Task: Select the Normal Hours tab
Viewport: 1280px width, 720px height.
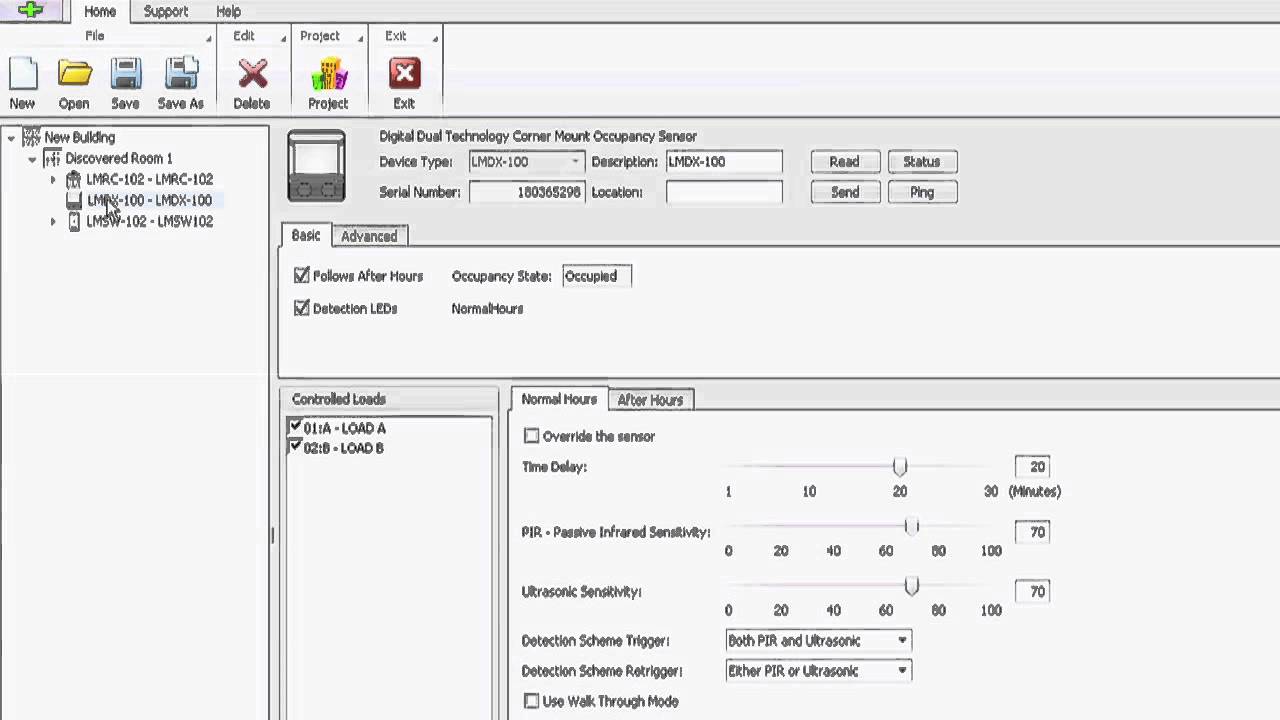Action: (x=559, y=399)
